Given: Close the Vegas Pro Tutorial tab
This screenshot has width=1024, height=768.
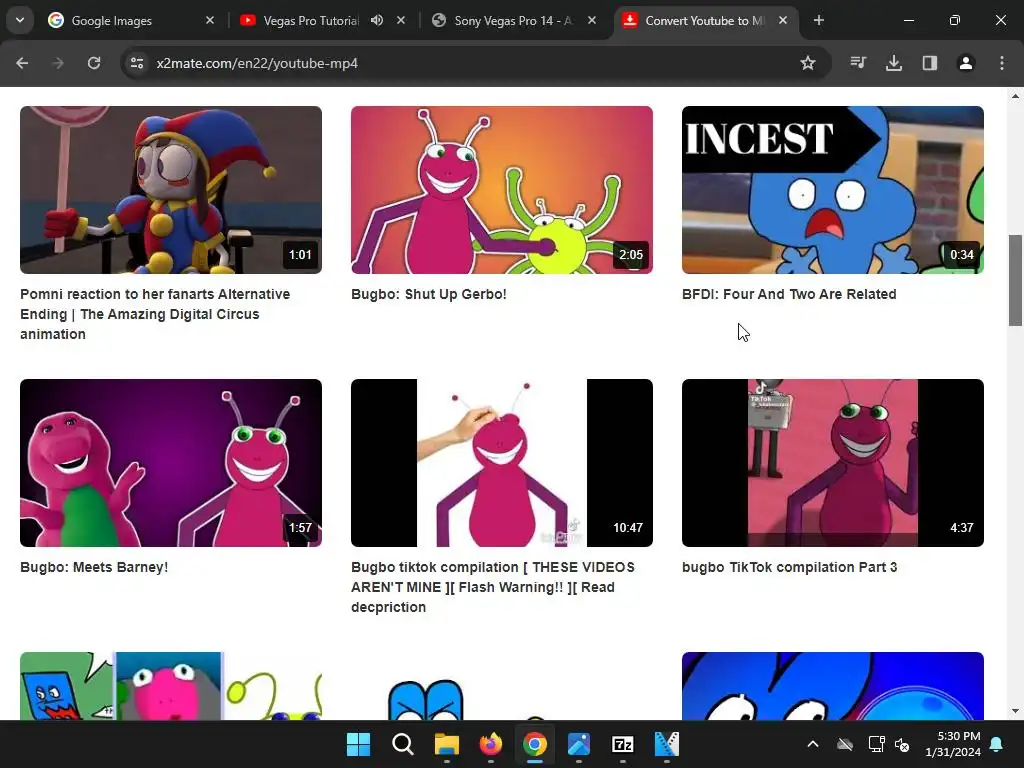Looking at the screenshot, I should coord(401,20).
